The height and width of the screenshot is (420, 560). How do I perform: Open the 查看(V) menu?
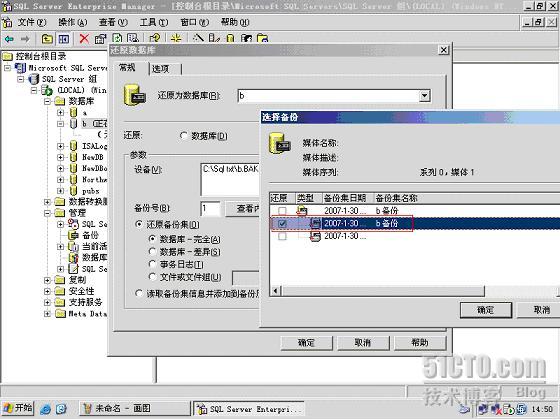tap(113, 22)
